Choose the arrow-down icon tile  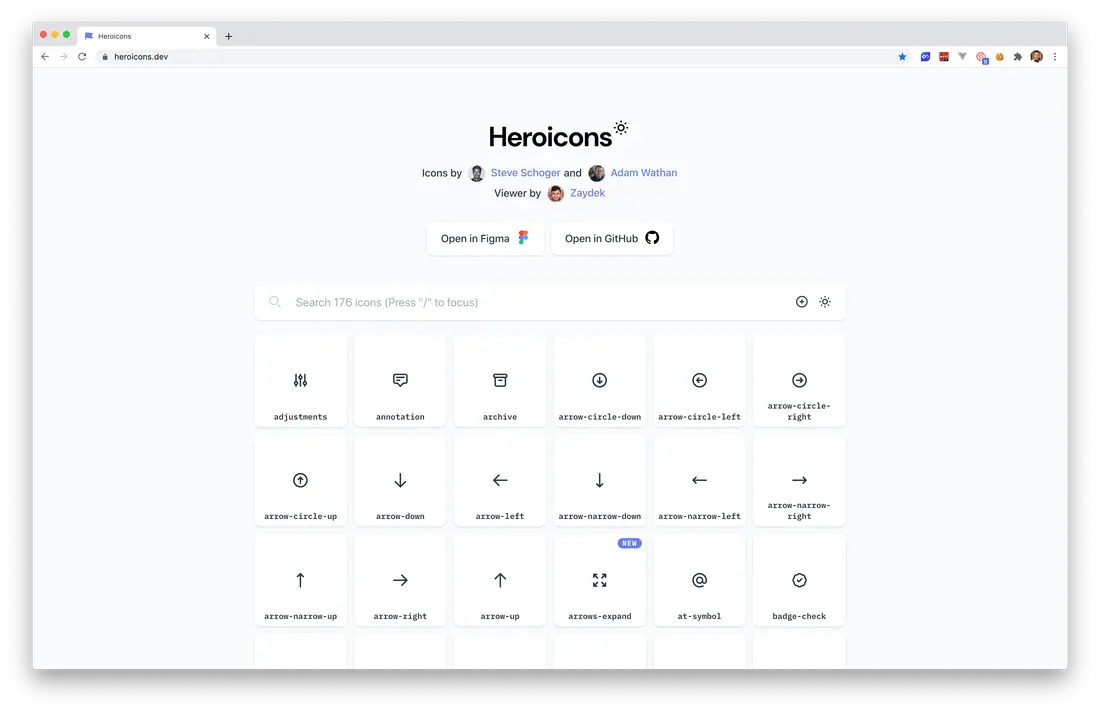point(400,481)
